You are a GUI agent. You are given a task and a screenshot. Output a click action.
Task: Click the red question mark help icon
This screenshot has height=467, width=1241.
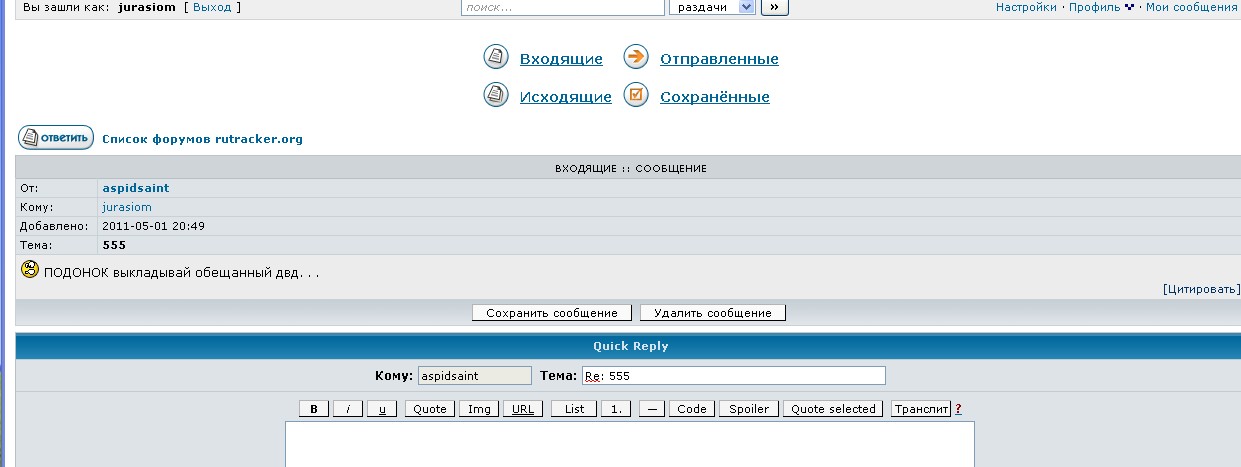[958, 409]
